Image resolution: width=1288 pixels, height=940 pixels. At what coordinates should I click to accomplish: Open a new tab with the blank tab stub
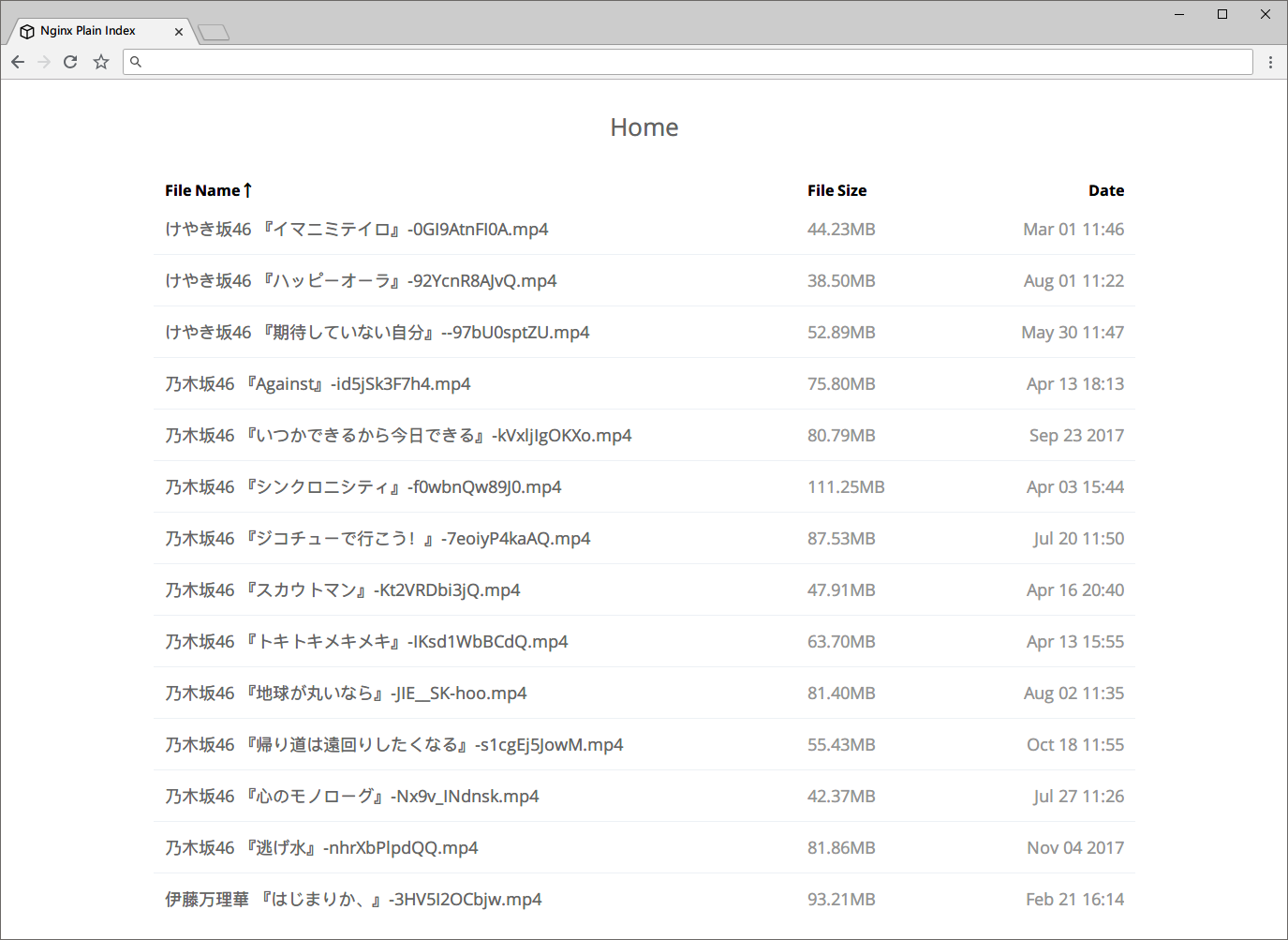(x=213, y=31)
